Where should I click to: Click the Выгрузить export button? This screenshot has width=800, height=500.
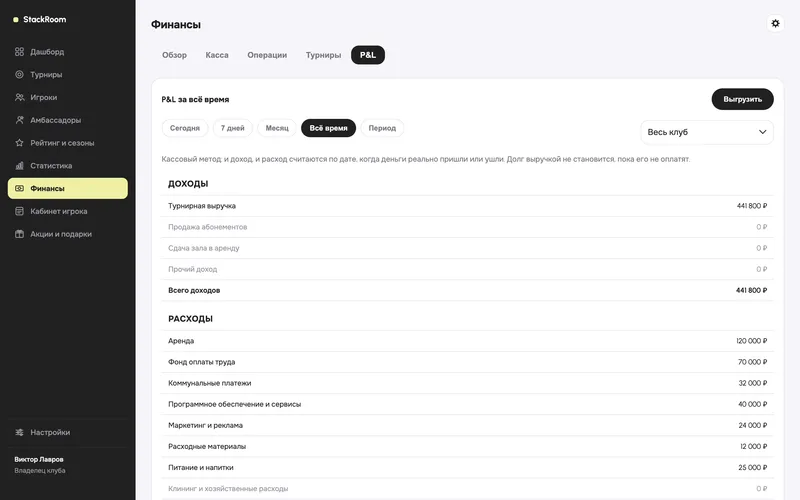742,99
